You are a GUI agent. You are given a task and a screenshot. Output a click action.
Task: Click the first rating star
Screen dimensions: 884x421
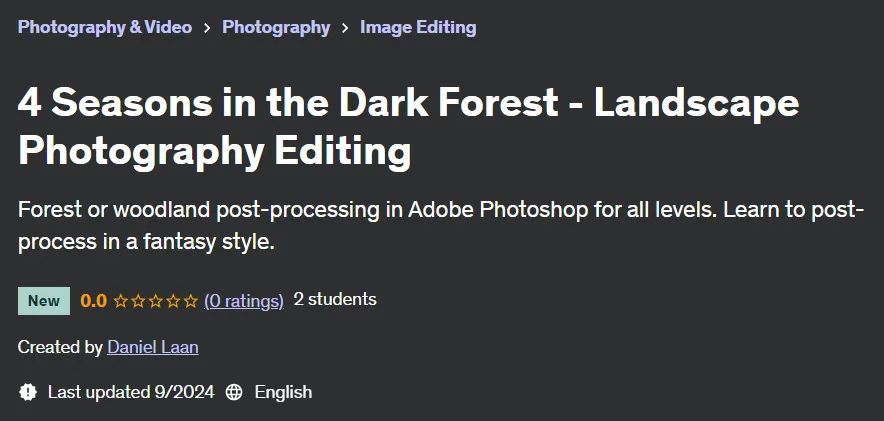[121, 301]
